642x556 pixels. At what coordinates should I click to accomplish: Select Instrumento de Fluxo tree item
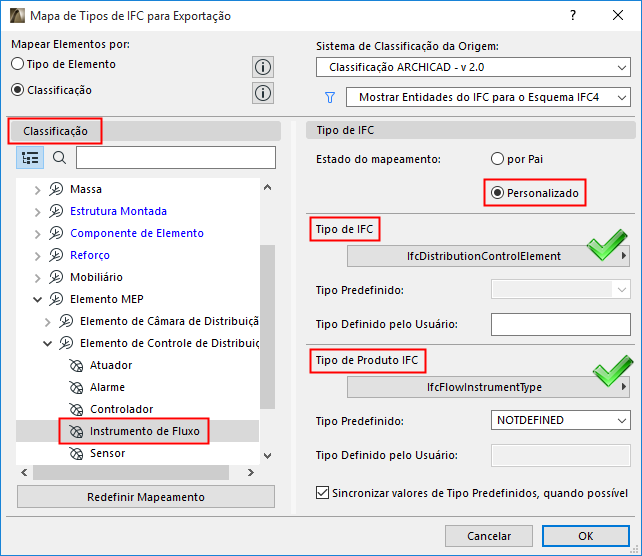pyautogui.click(x=145, y=431)
